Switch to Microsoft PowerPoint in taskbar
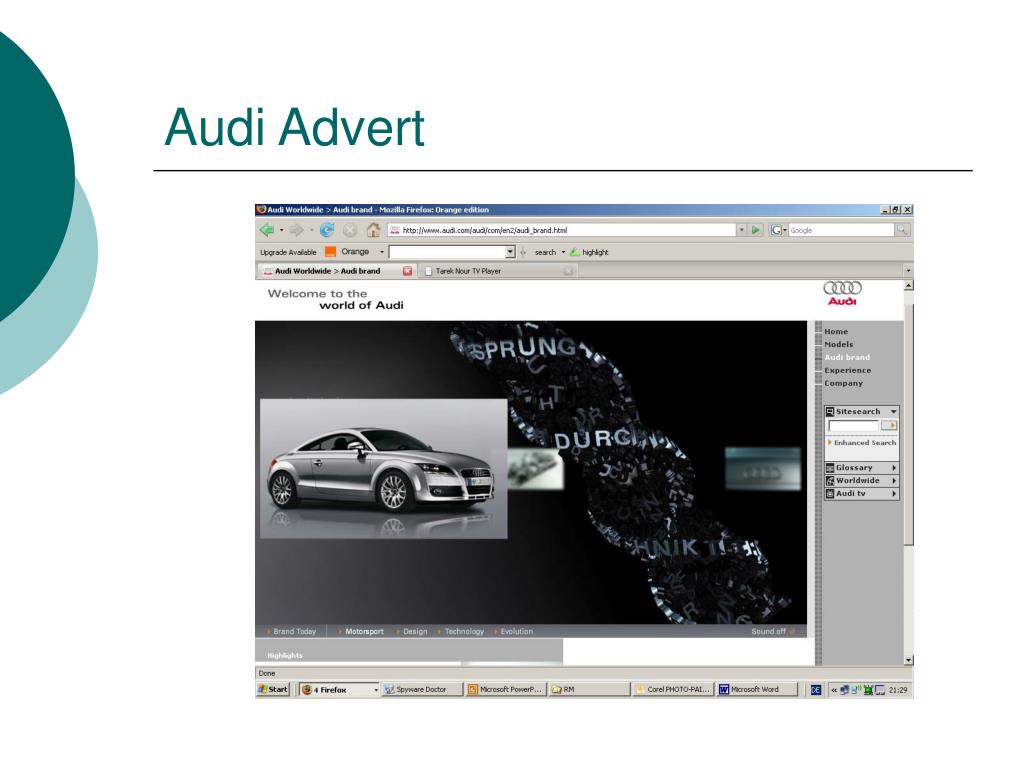Screen dimensions: 1024x768 click(505, 689)
